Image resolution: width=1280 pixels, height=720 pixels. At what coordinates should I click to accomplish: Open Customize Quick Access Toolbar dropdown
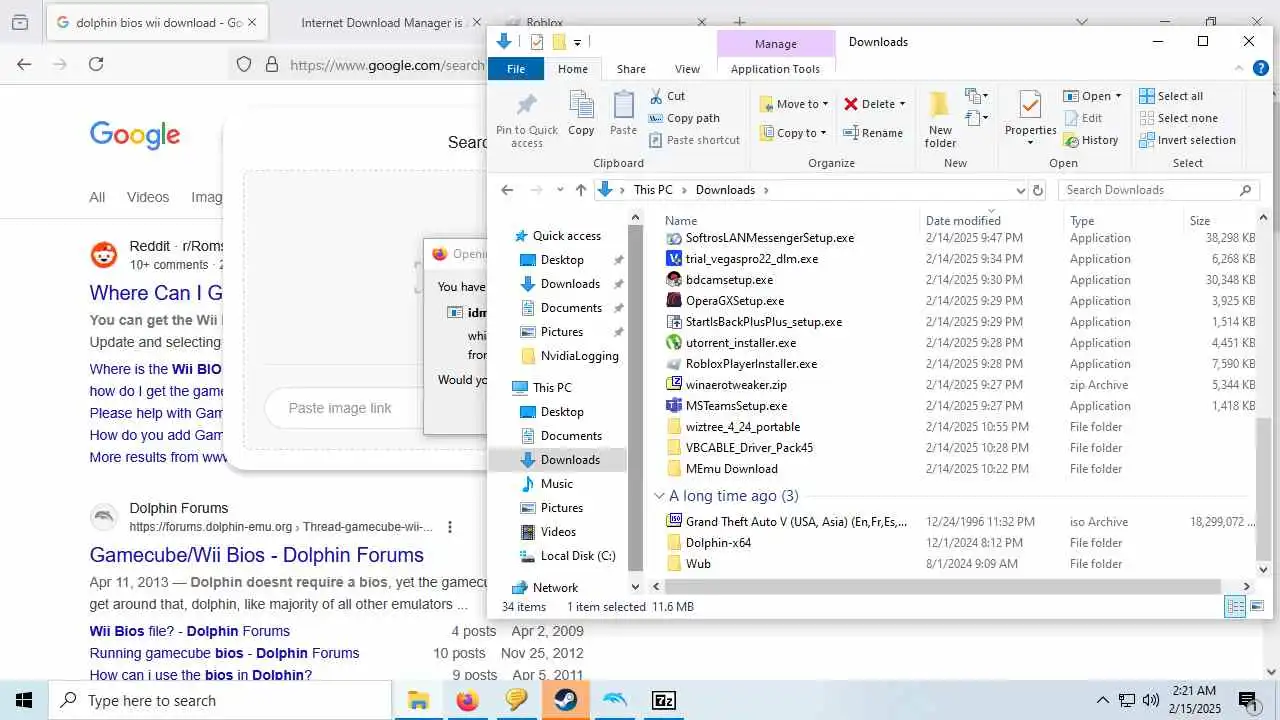(x=578, y=42)
